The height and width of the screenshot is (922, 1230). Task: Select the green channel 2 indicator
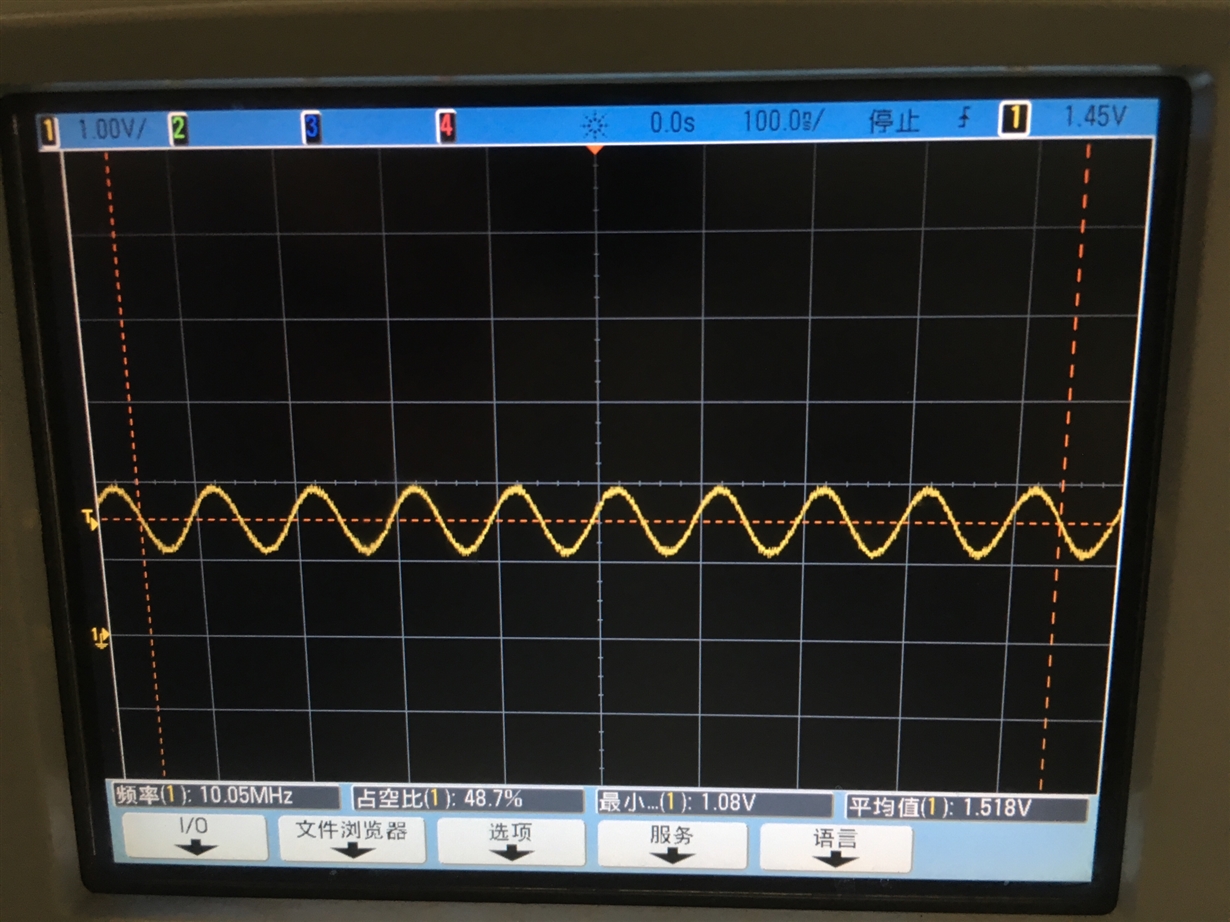(x=178, y=128)
